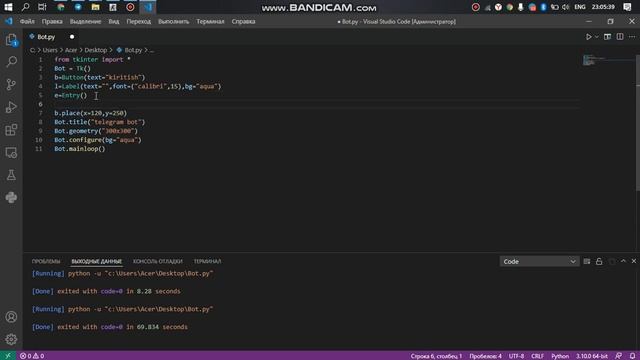Select interpreter 3.10.0 64-bit

pos(592,356)
